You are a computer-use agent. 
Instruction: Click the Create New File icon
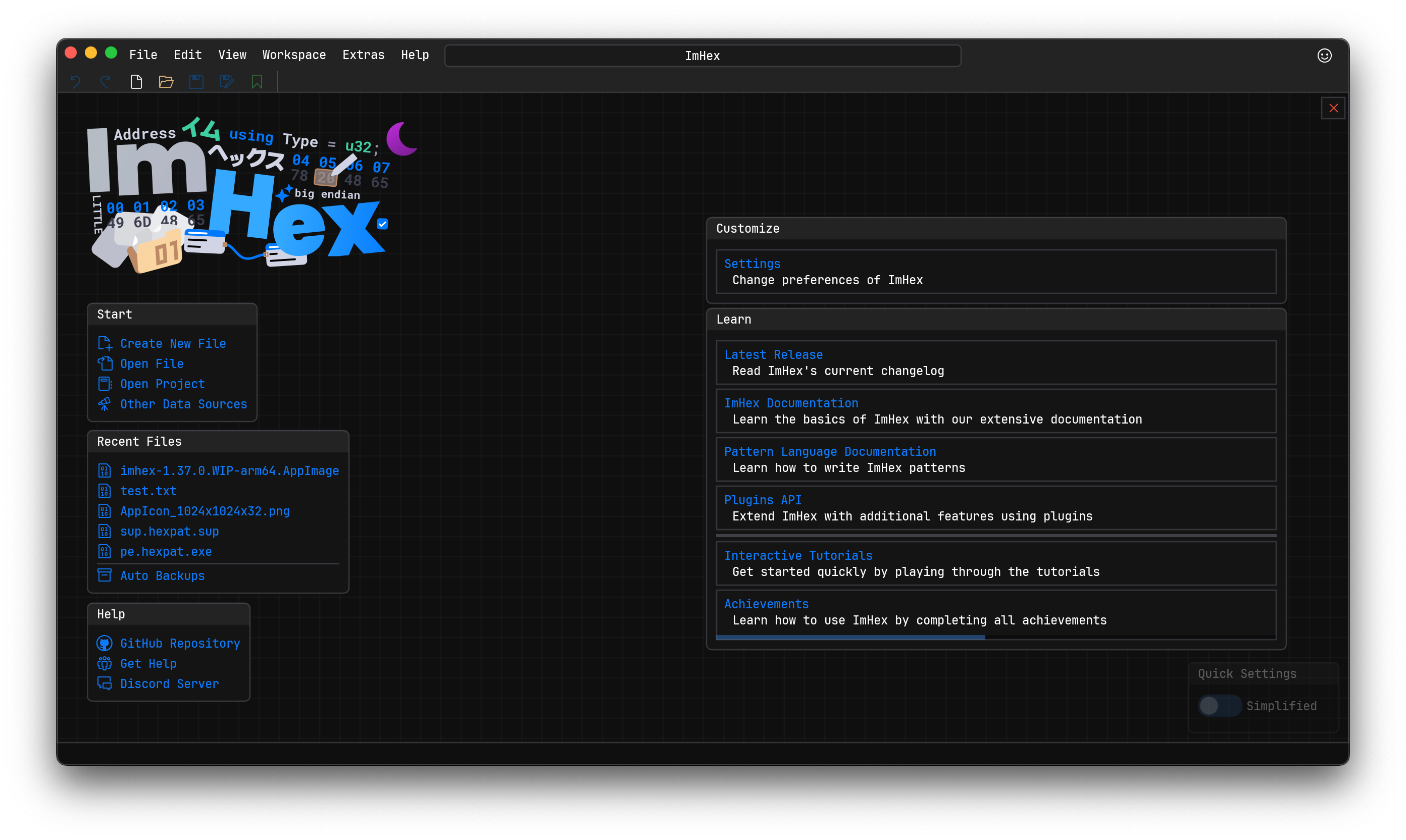pos(105,344)
